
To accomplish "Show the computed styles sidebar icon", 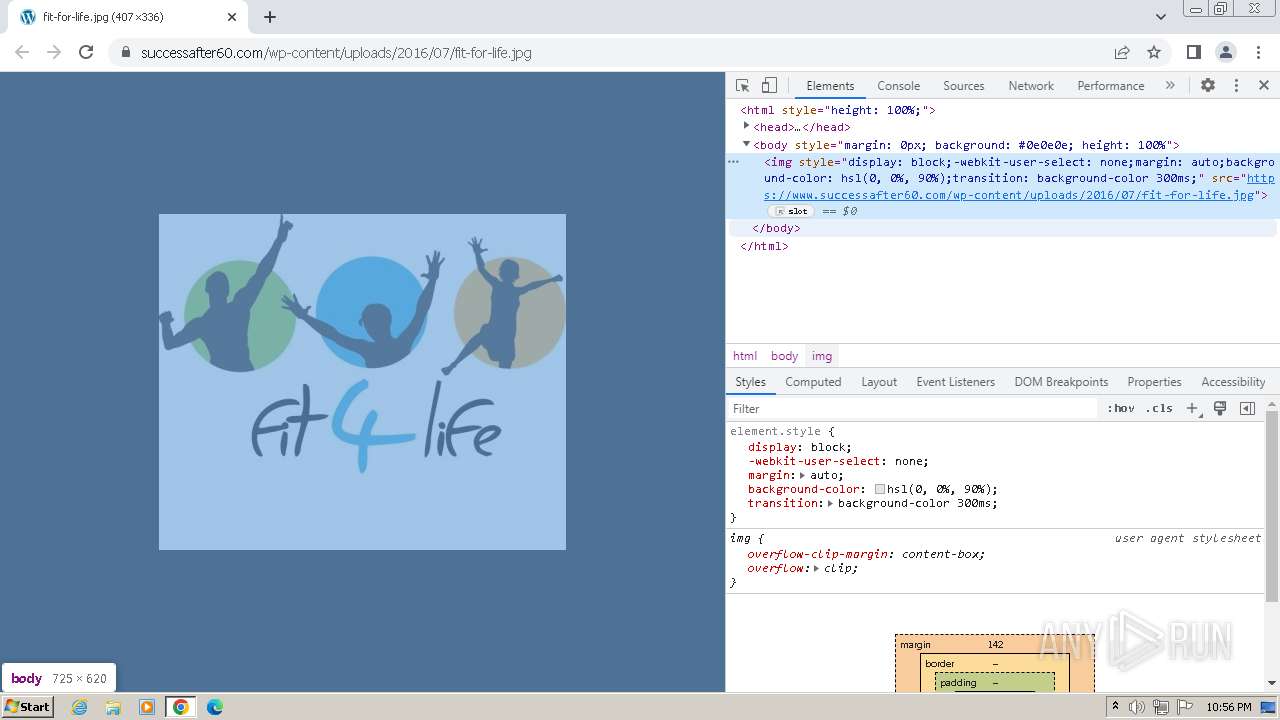I will point(1247,408).
